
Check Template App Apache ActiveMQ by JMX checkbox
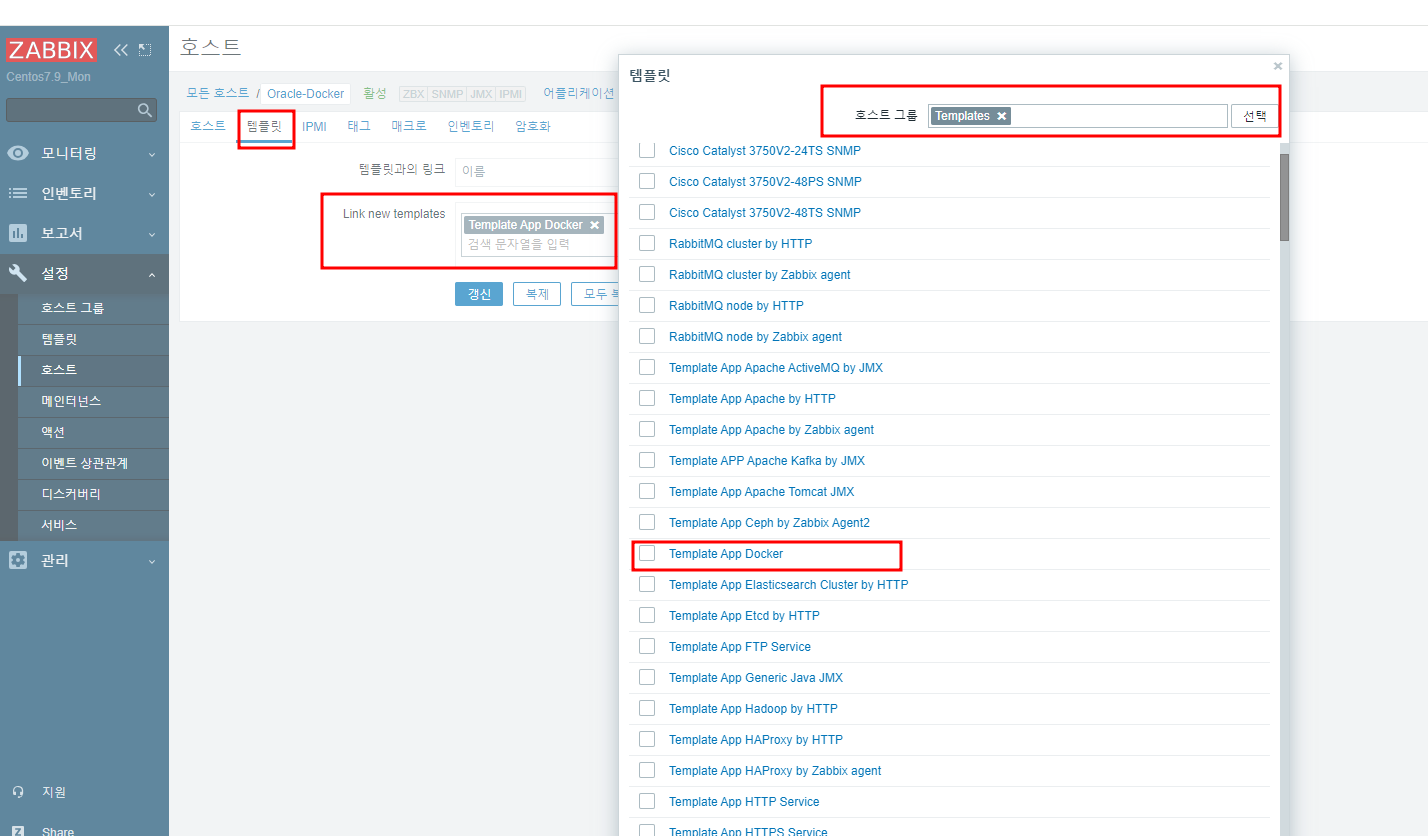click(647, 367)
